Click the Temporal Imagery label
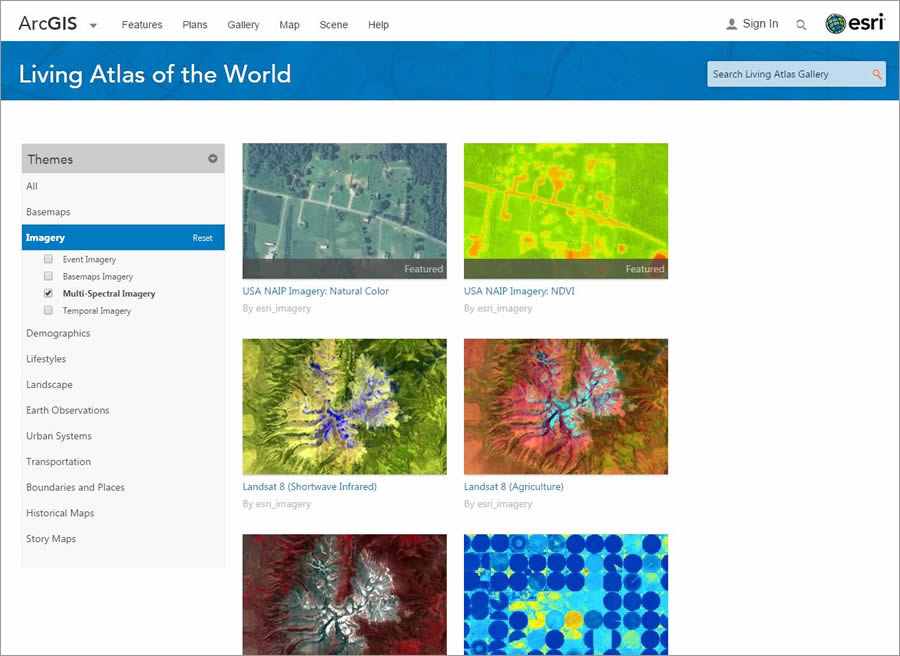The width and height of the screenshot is (900, 656). pos(97,310)
